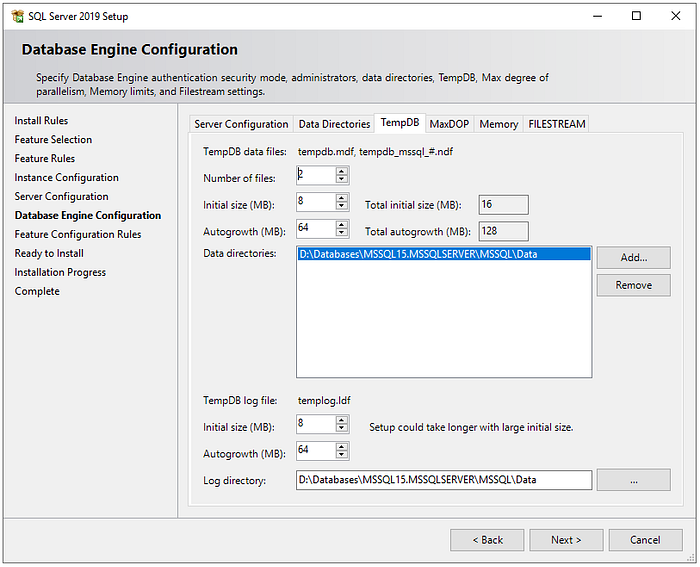This screenshot has height=567, width=700.
Task: Select Instance Configuration step in sidebar
Action: pyautogui.click(x=67, y=178)
